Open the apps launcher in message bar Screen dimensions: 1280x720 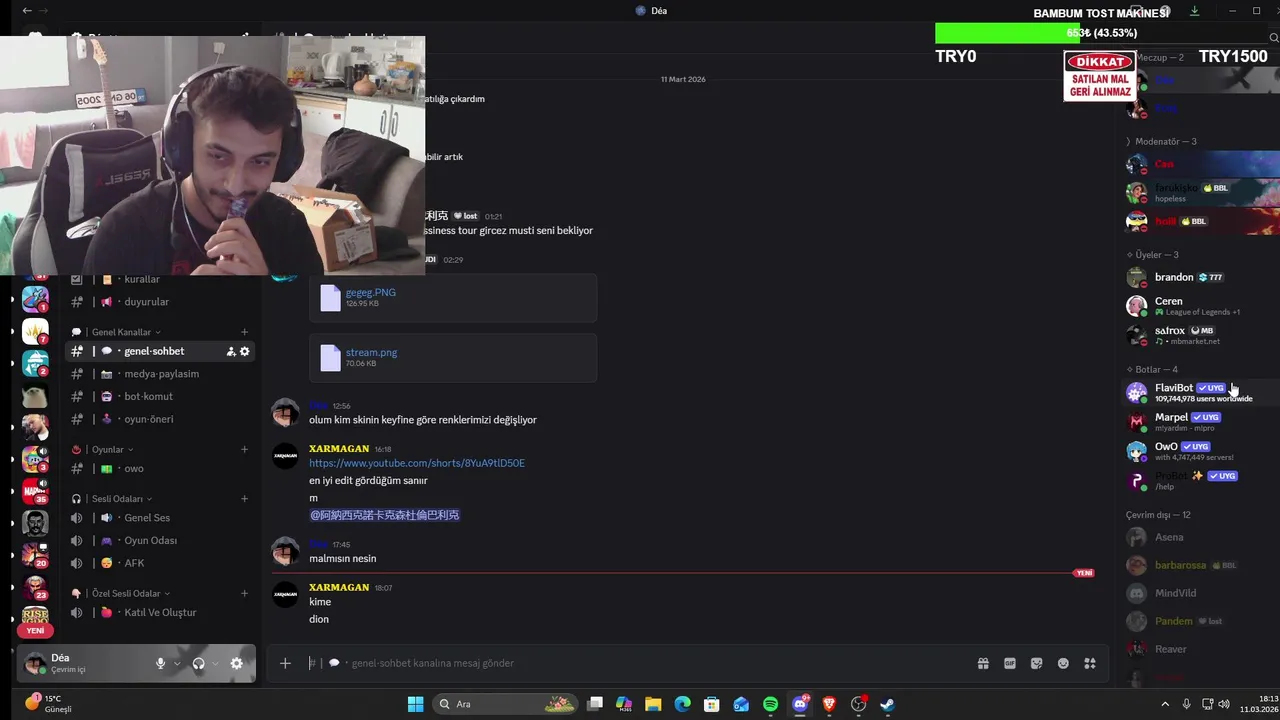pyautogui.click(x=1090, y=663)
